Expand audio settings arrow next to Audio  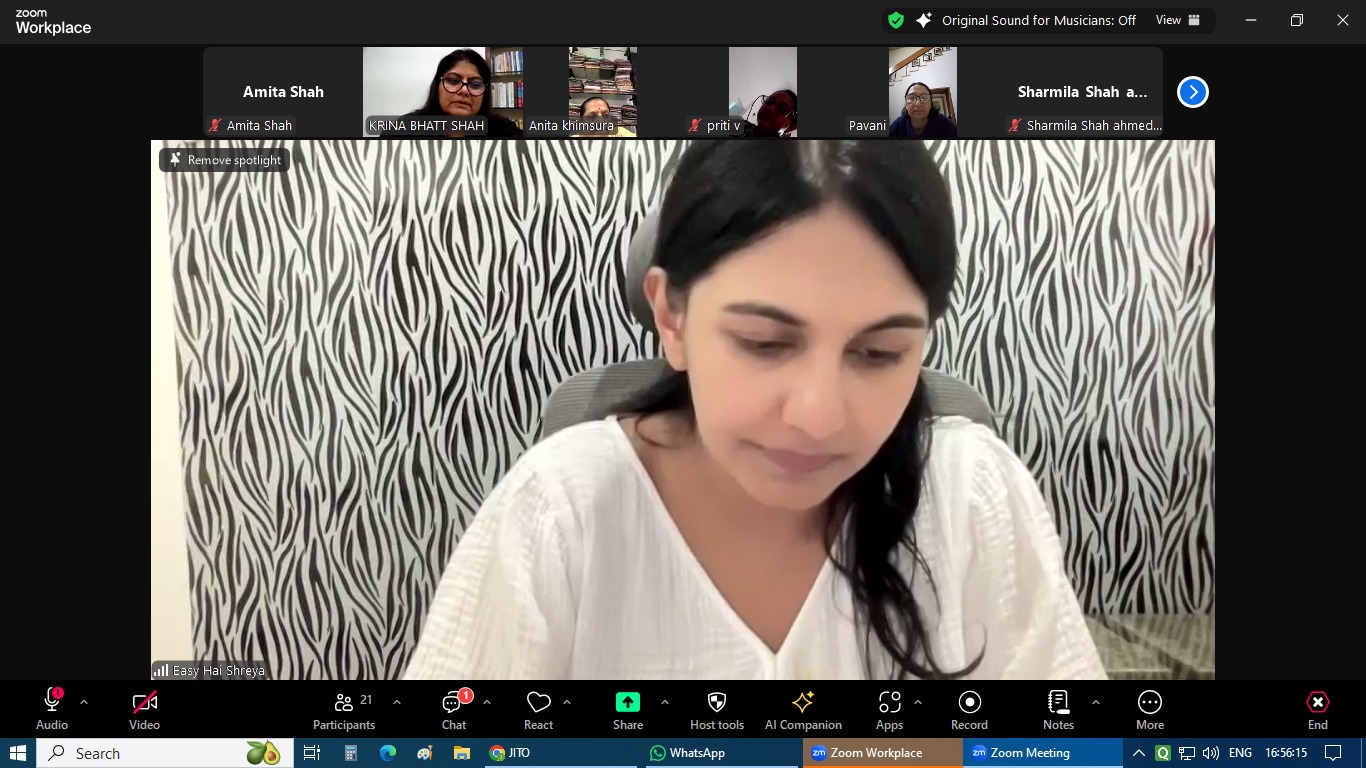pos(84,702)
